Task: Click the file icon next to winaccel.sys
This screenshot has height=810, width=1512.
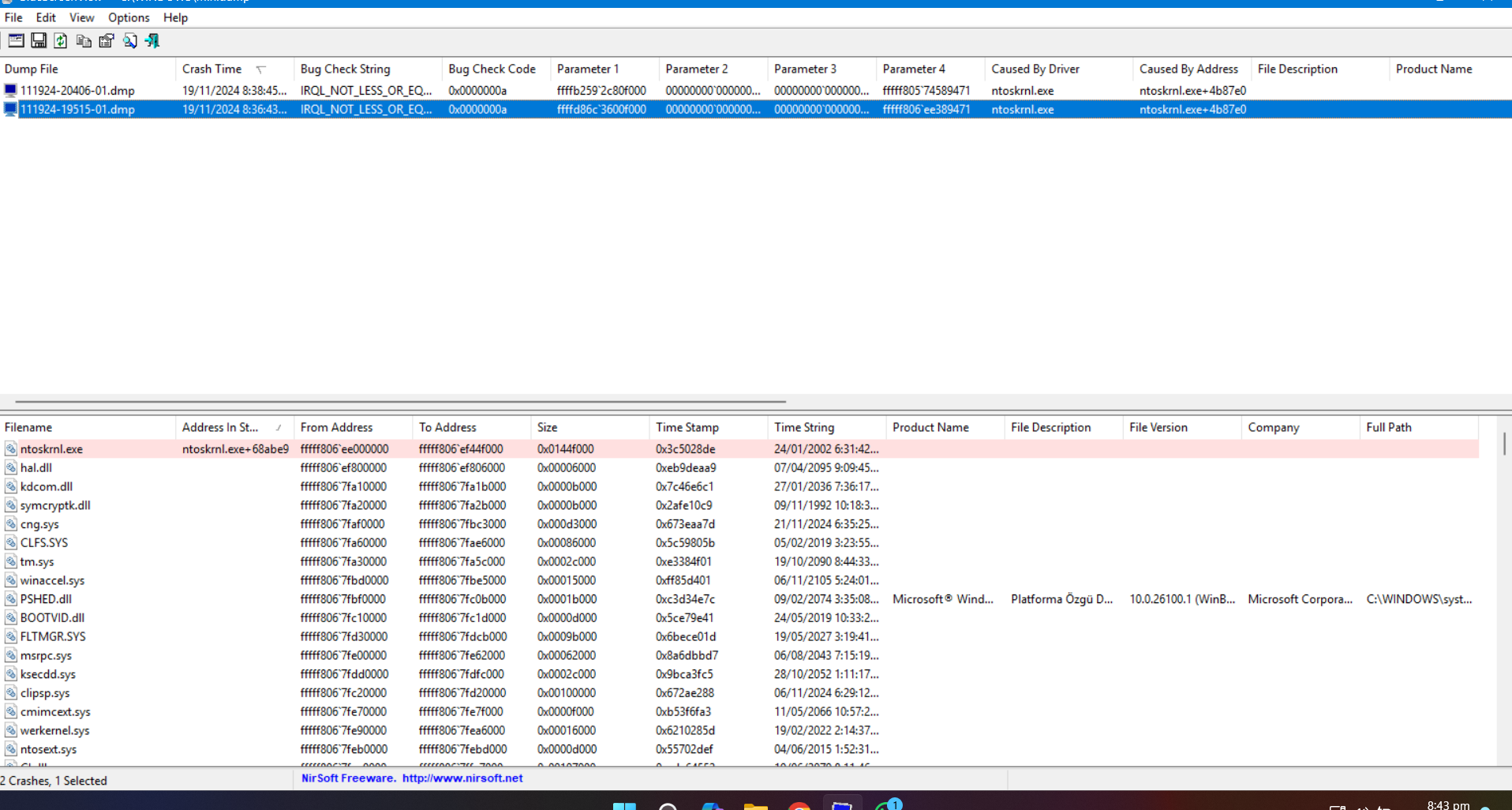Action: coord(11,580)
